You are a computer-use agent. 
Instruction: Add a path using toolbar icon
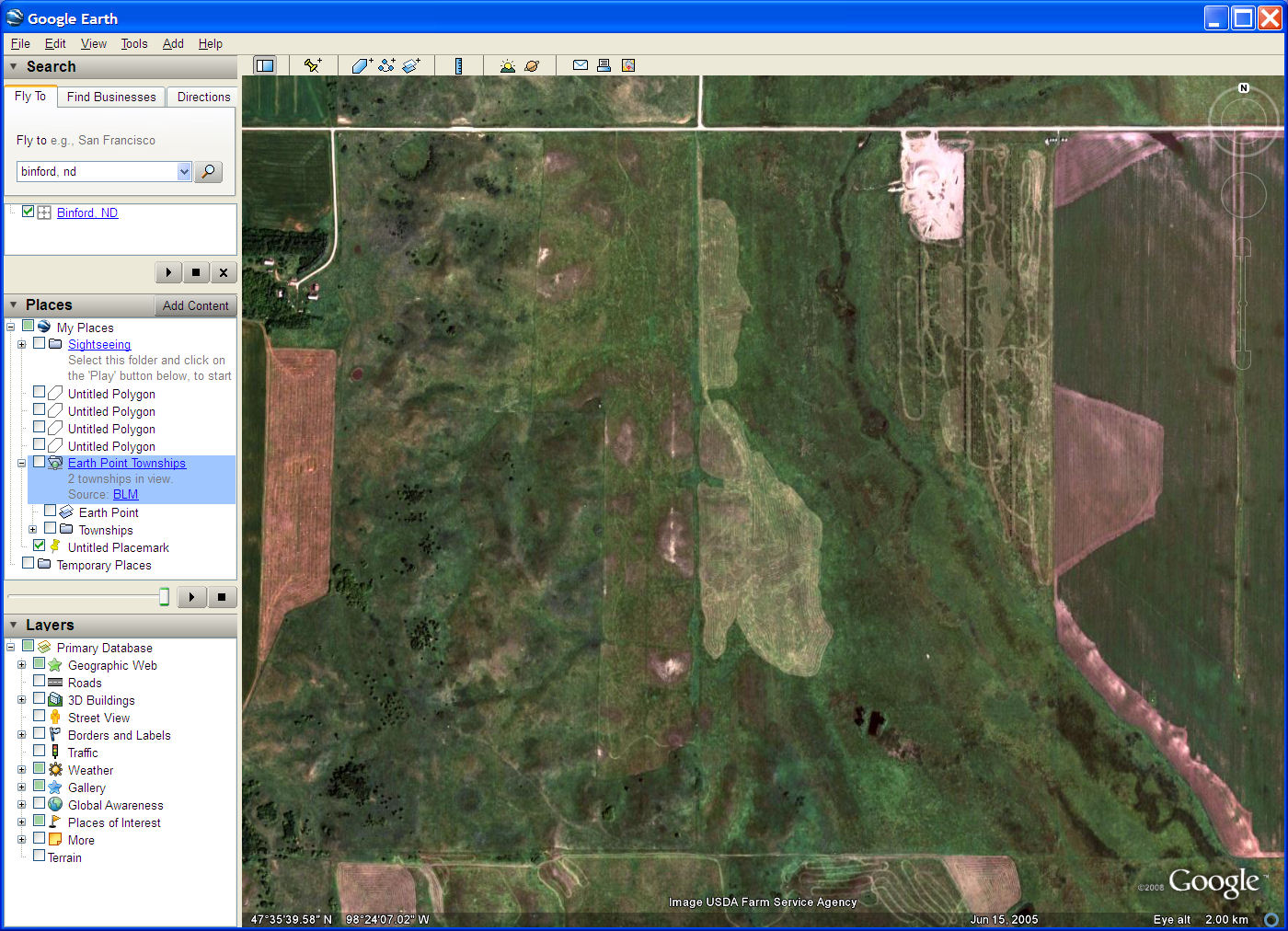386,65
